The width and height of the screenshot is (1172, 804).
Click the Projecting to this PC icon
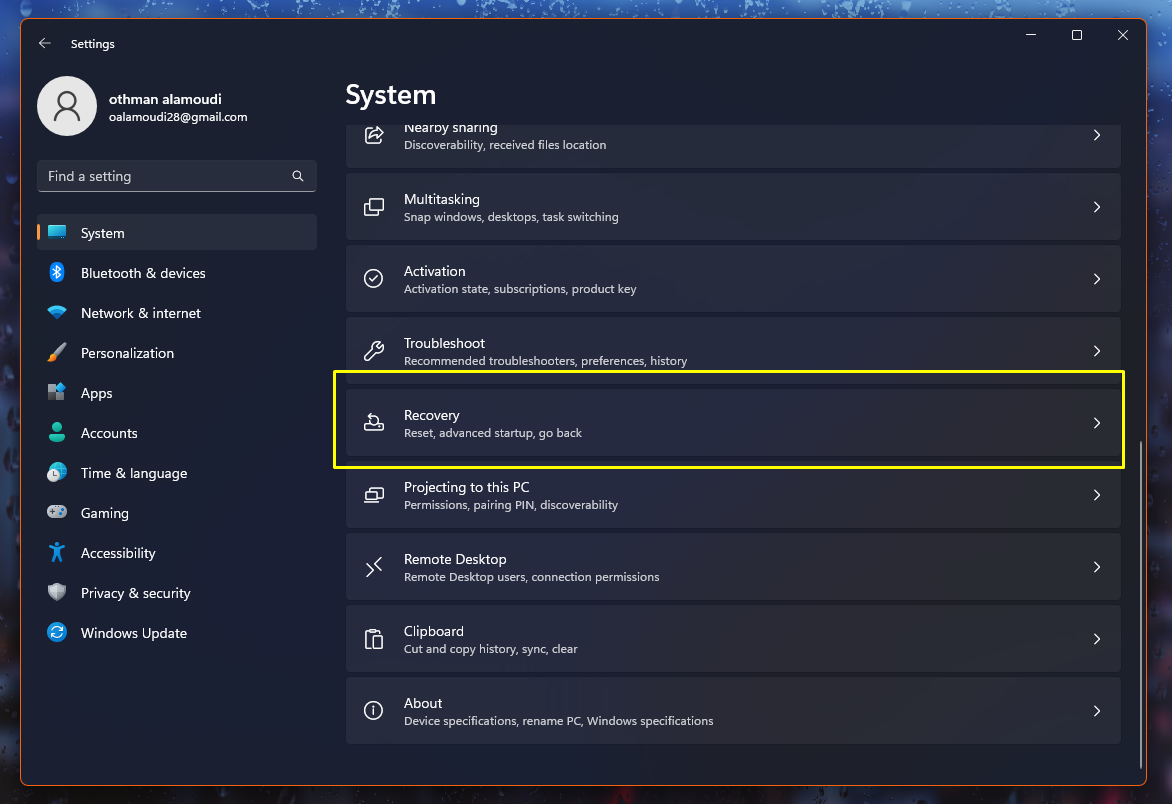coord(374,495)
